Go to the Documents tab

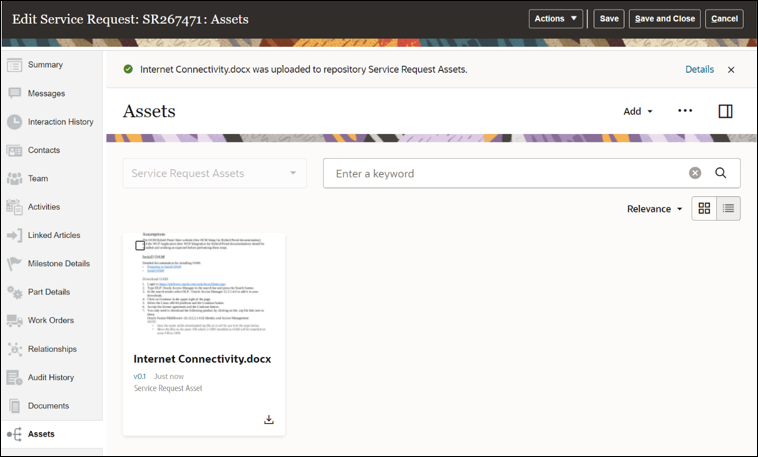[x=48, y=406]
